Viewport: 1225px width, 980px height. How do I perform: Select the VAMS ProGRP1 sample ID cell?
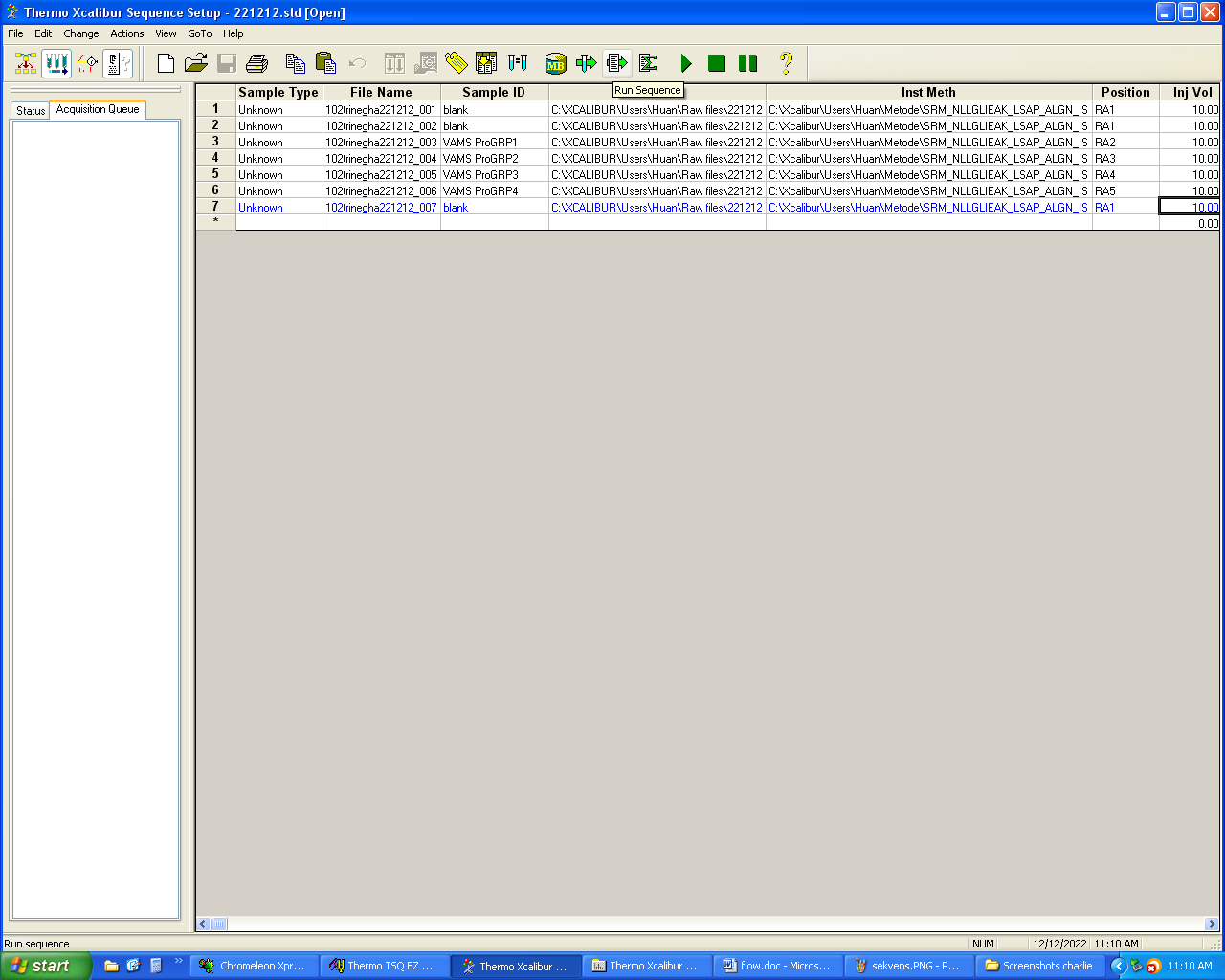coord(494,143)
